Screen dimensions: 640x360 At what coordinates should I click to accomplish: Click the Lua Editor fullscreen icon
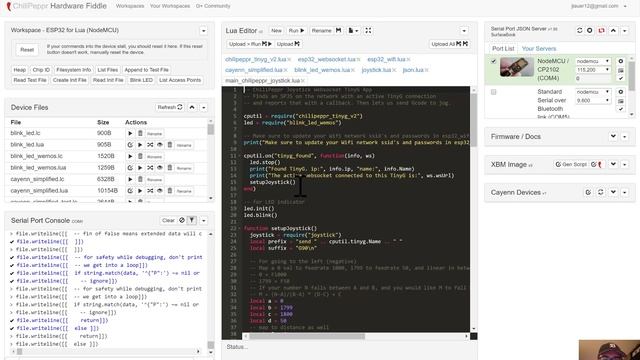(368, 31)
